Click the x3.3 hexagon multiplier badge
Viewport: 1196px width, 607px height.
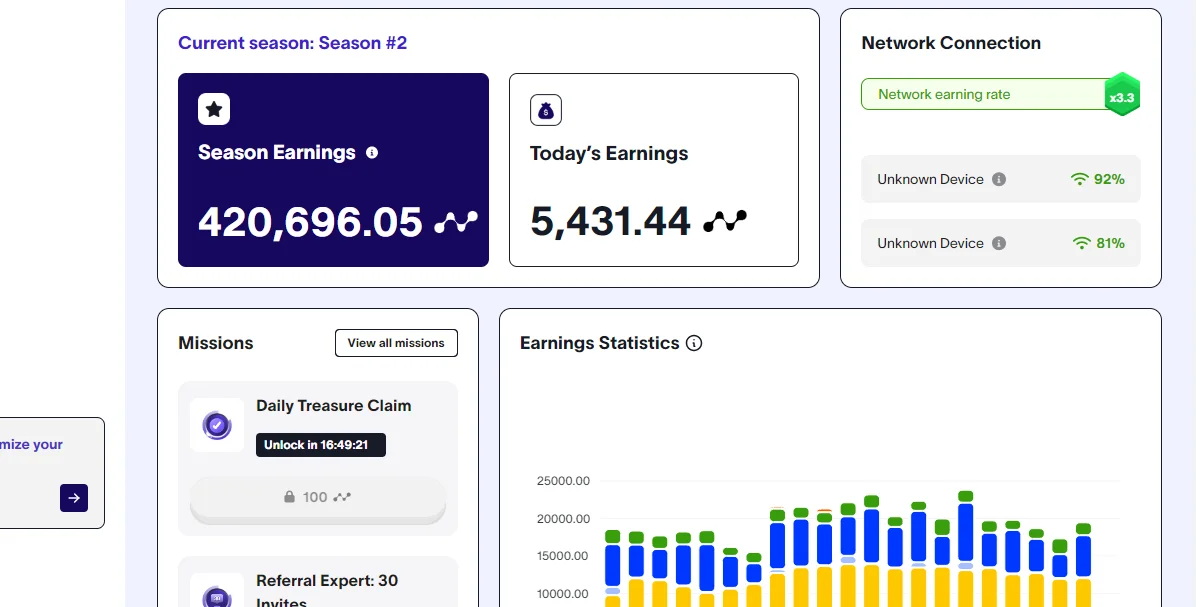[x=1122, y=95]
